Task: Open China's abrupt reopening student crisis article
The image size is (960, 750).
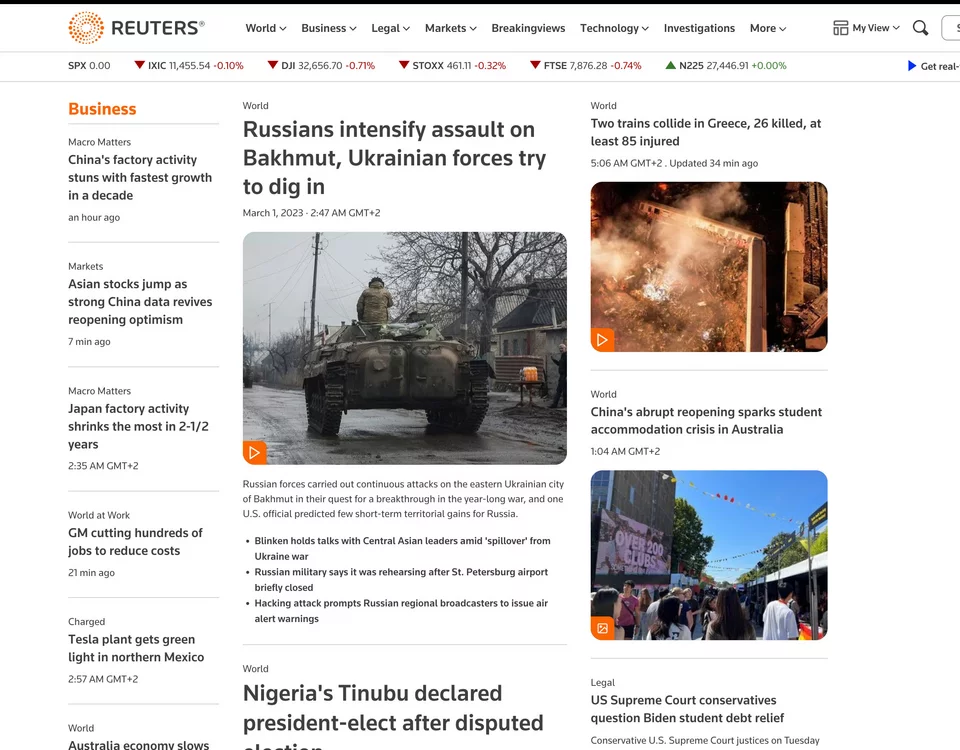Action: [x=707, y=421]
